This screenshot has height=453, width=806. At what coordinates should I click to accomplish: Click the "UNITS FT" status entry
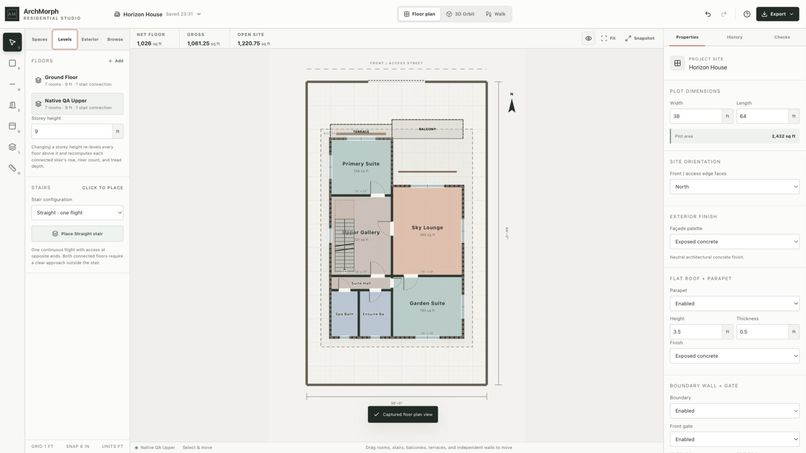(112, 446)
